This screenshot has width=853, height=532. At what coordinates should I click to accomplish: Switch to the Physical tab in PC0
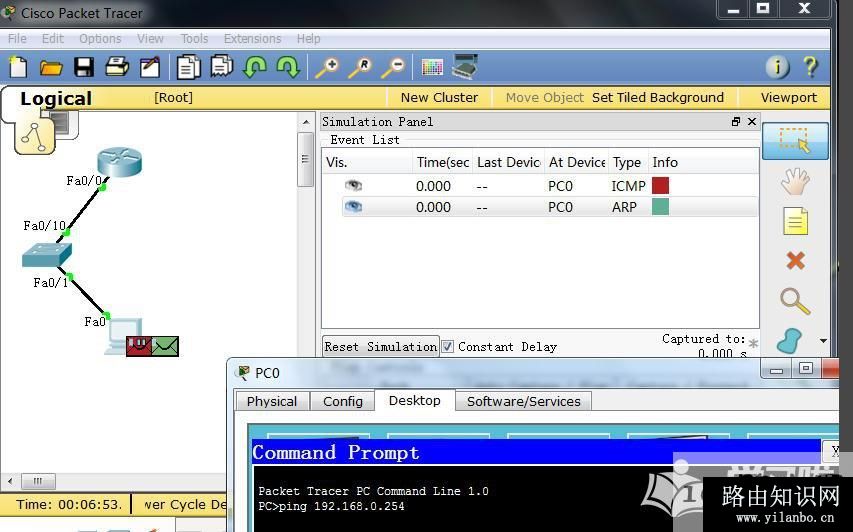(x=272, y=401)
